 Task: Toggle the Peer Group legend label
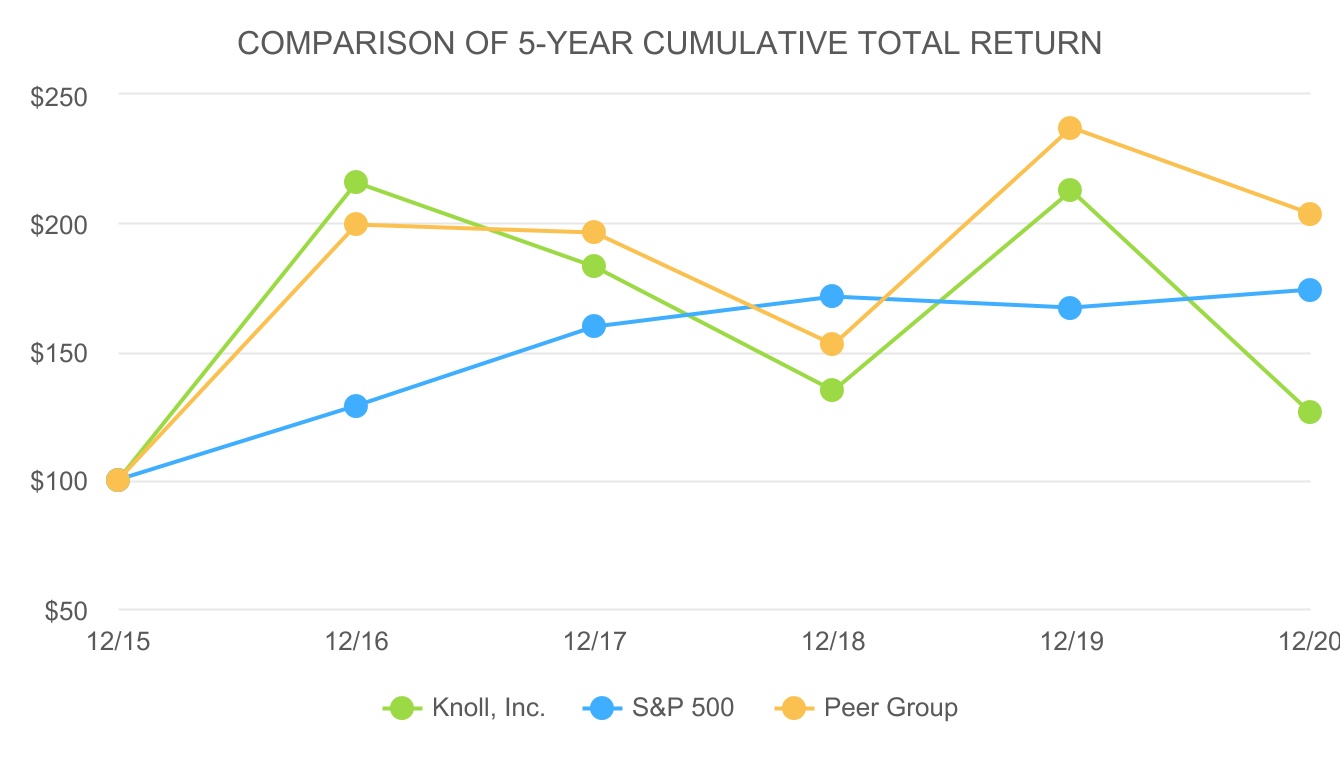pos(890,708)
